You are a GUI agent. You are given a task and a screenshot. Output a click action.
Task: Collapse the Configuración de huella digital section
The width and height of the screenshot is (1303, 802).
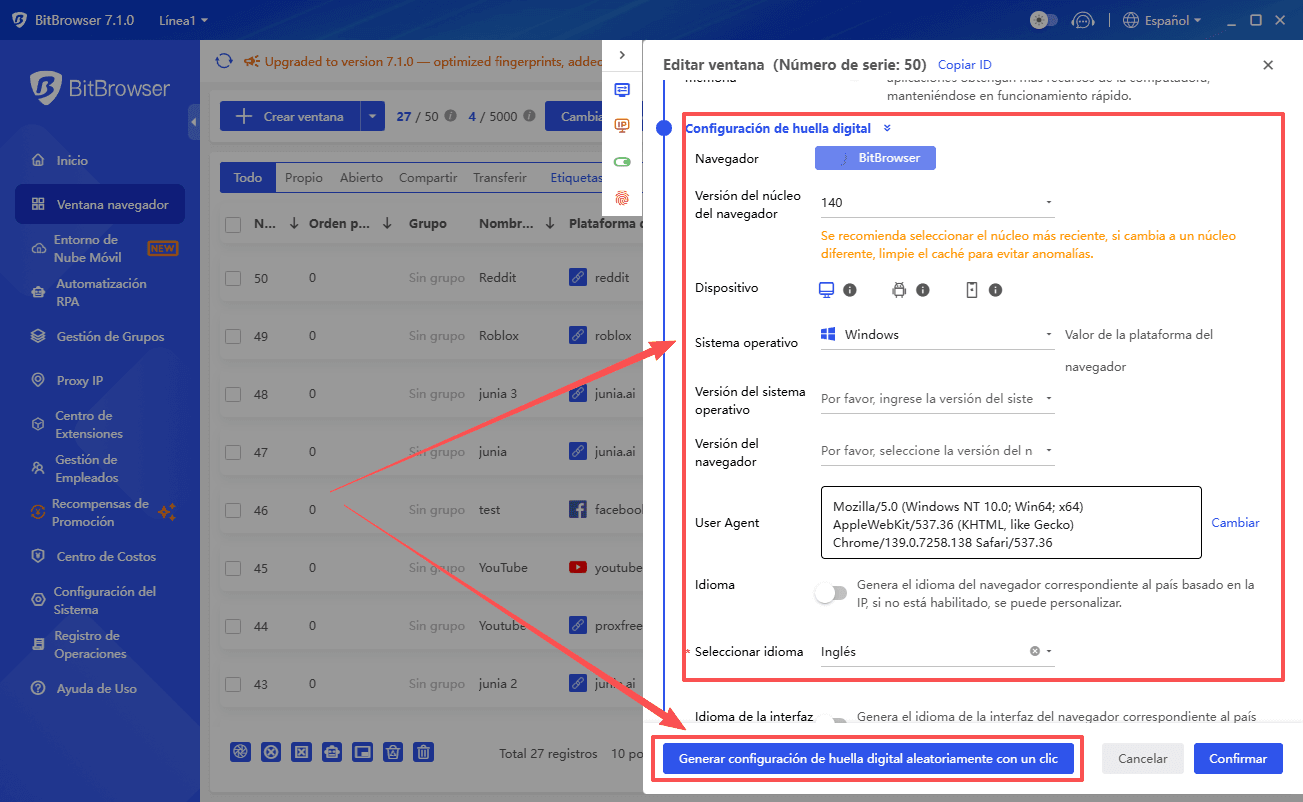(x=886, y=128)
